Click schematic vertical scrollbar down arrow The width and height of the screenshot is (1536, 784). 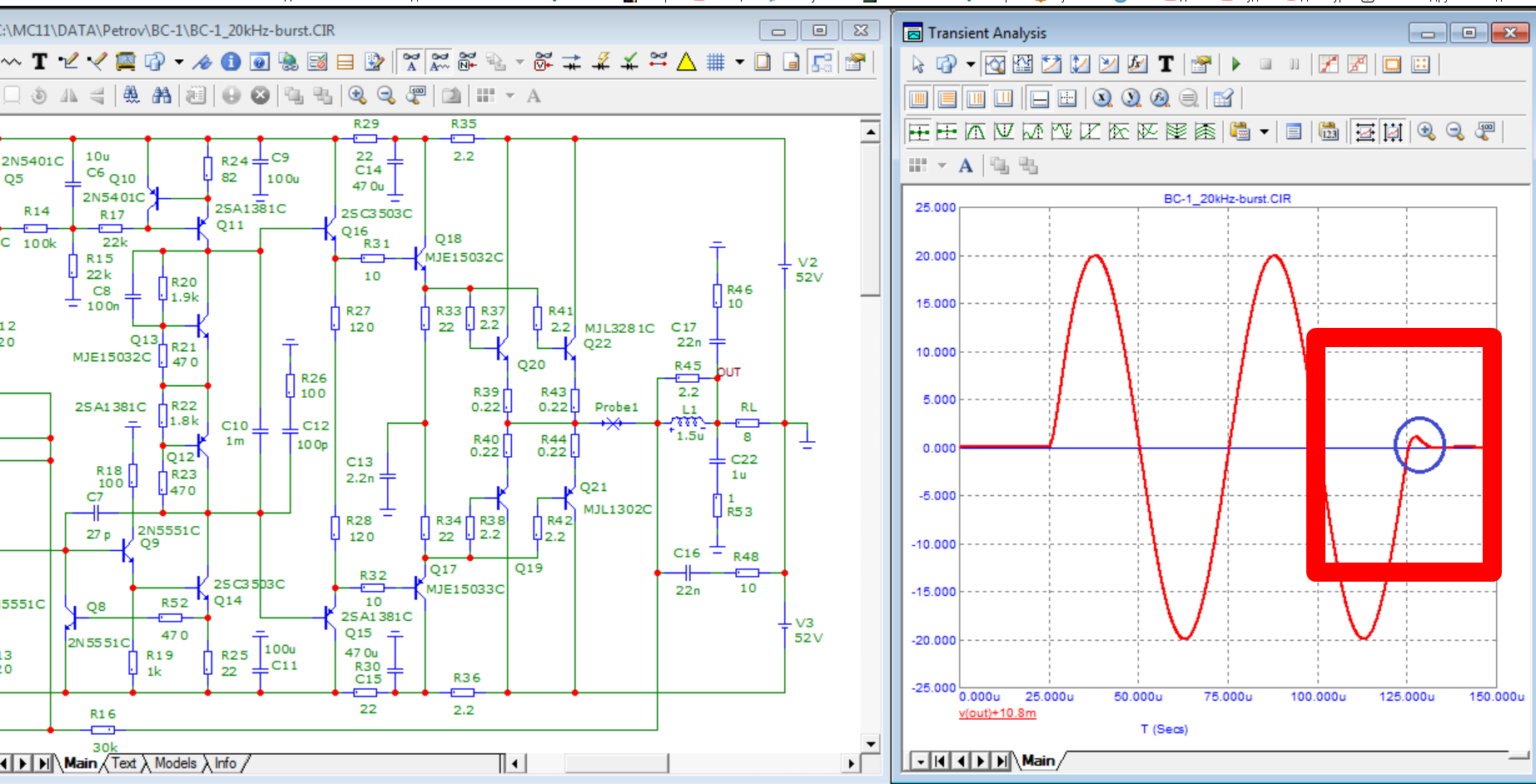870,744
